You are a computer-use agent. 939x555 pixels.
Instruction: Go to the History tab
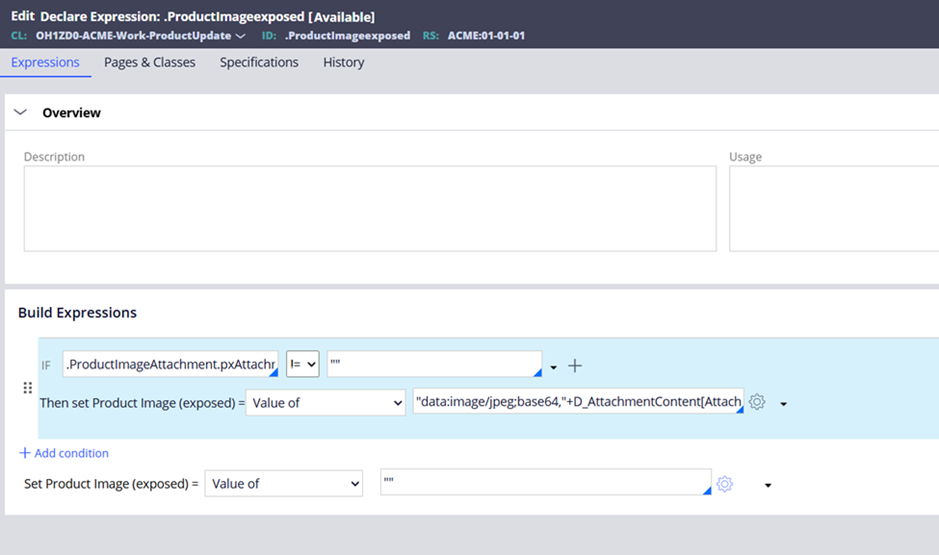[343, 62]
